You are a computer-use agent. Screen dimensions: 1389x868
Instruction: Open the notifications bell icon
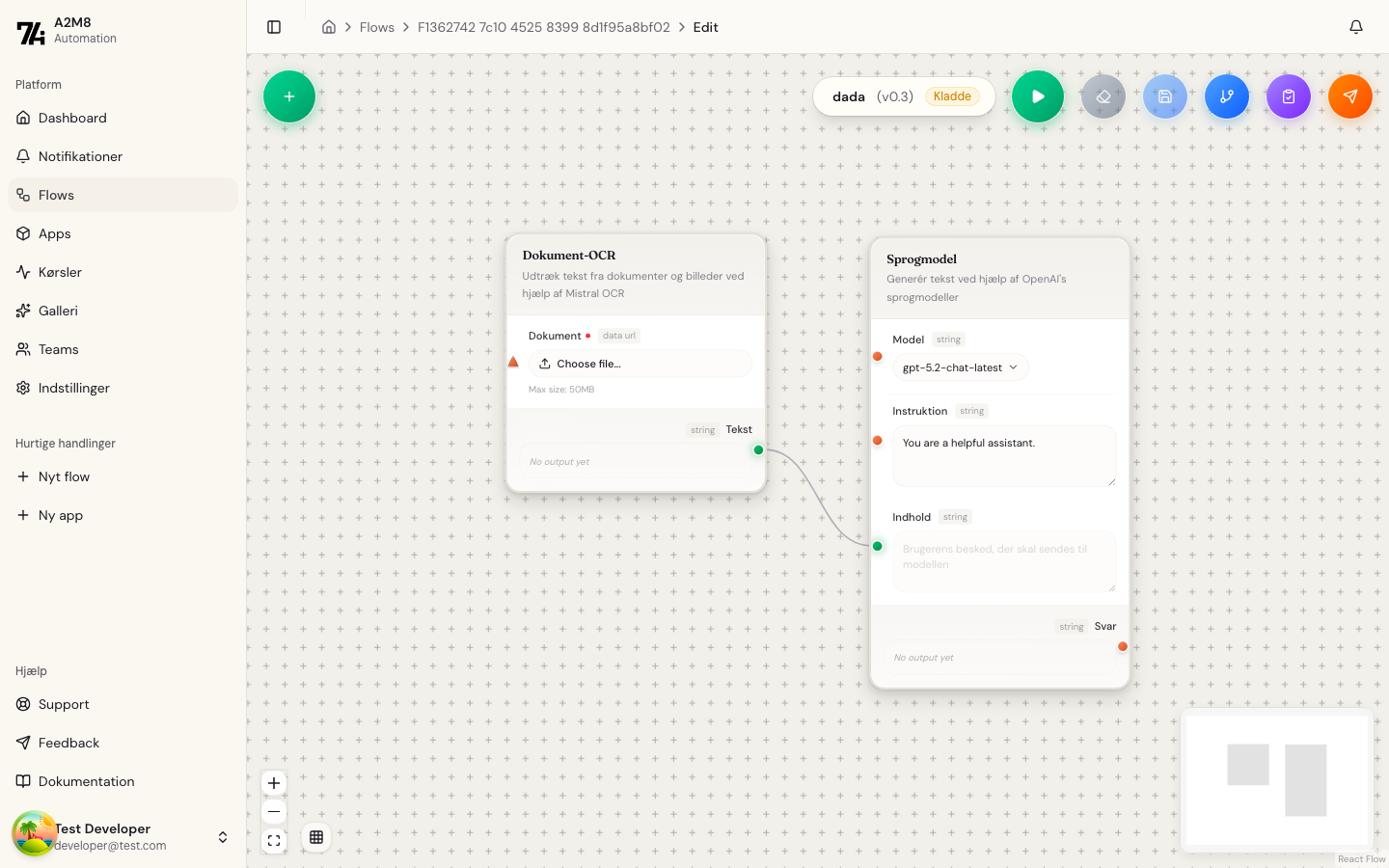point(1356,27)
